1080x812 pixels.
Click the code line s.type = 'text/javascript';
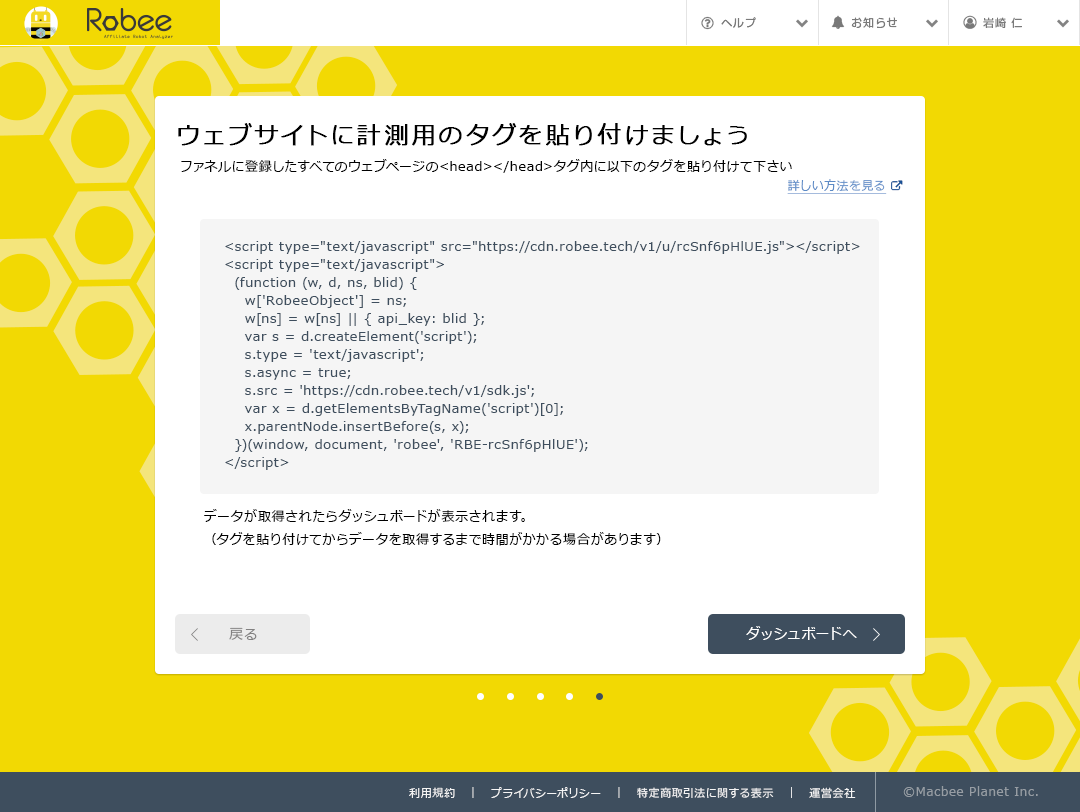tap(334, 355)
